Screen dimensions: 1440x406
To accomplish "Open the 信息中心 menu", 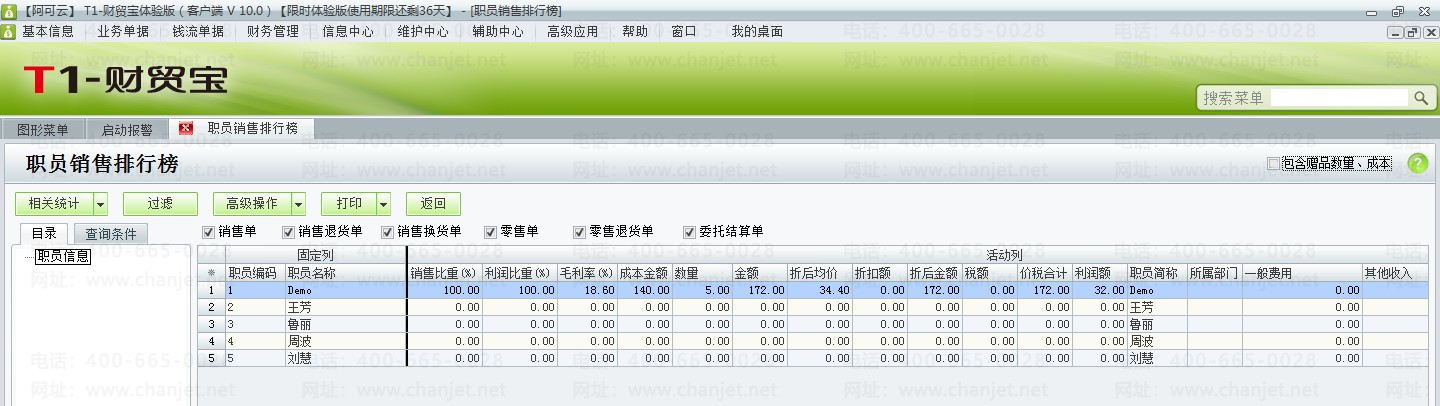I will coord(348,32).
